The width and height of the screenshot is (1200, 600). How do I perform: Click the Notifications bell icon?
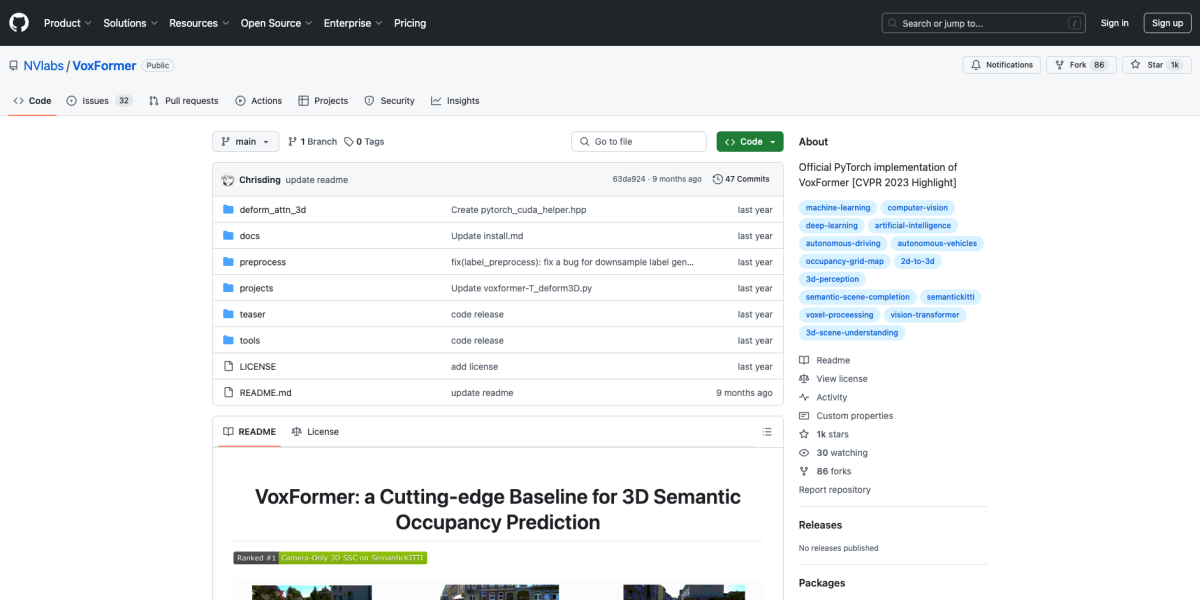coord(976,65)
